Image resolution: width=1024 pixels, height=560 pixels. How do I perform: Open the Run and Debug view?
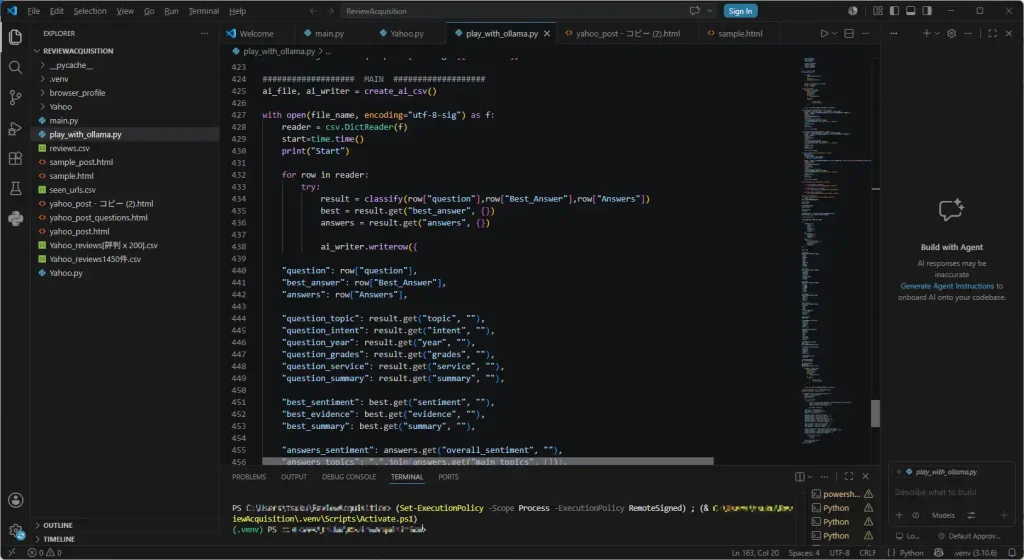tap(15, 129)
